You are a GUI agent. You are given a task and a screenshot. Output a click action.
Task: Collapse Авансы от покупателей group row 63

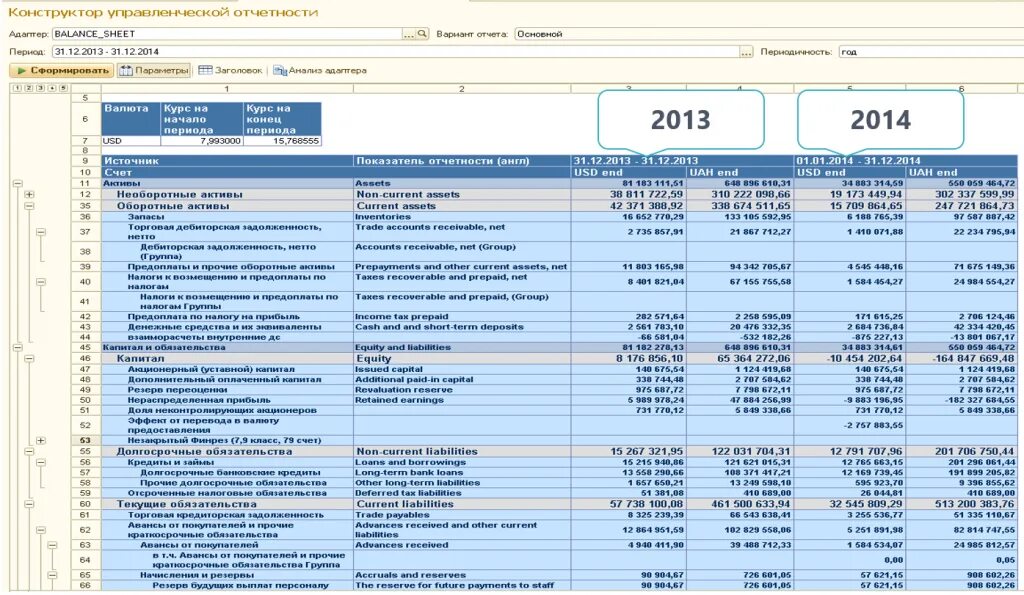point(52,545)
